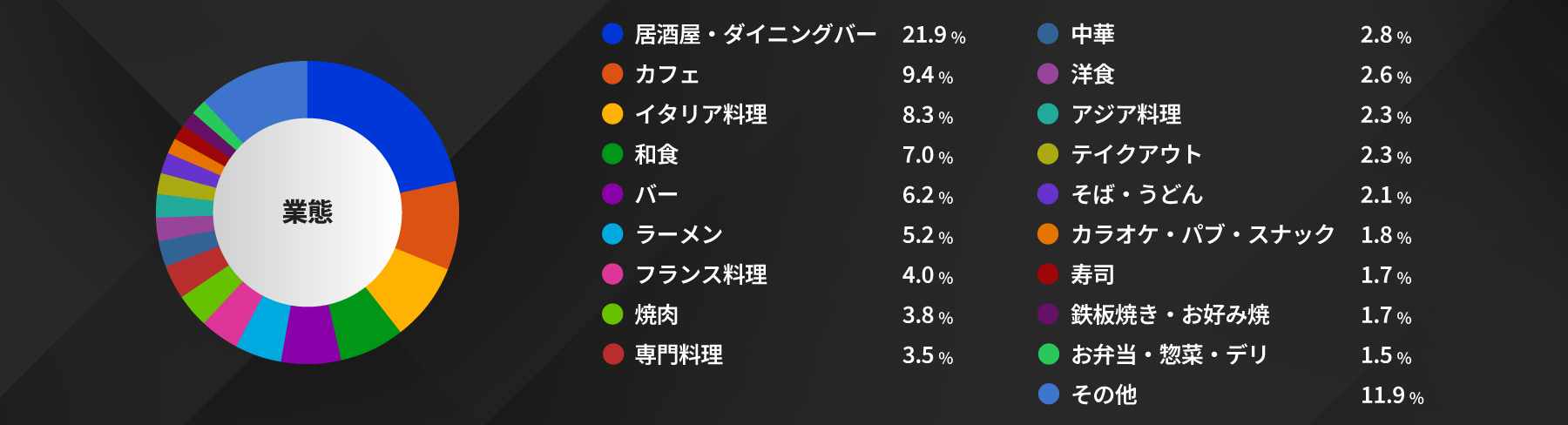Click the orange カフェ legend dot
The height and width of the screenshot is (425, 1568).
pyautogui.click(x=612, y=74)
